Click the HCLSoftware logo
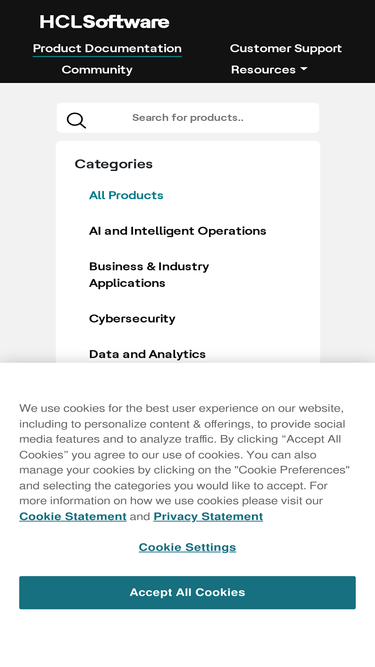Screen dimensions: 375x667 (104, 22)
